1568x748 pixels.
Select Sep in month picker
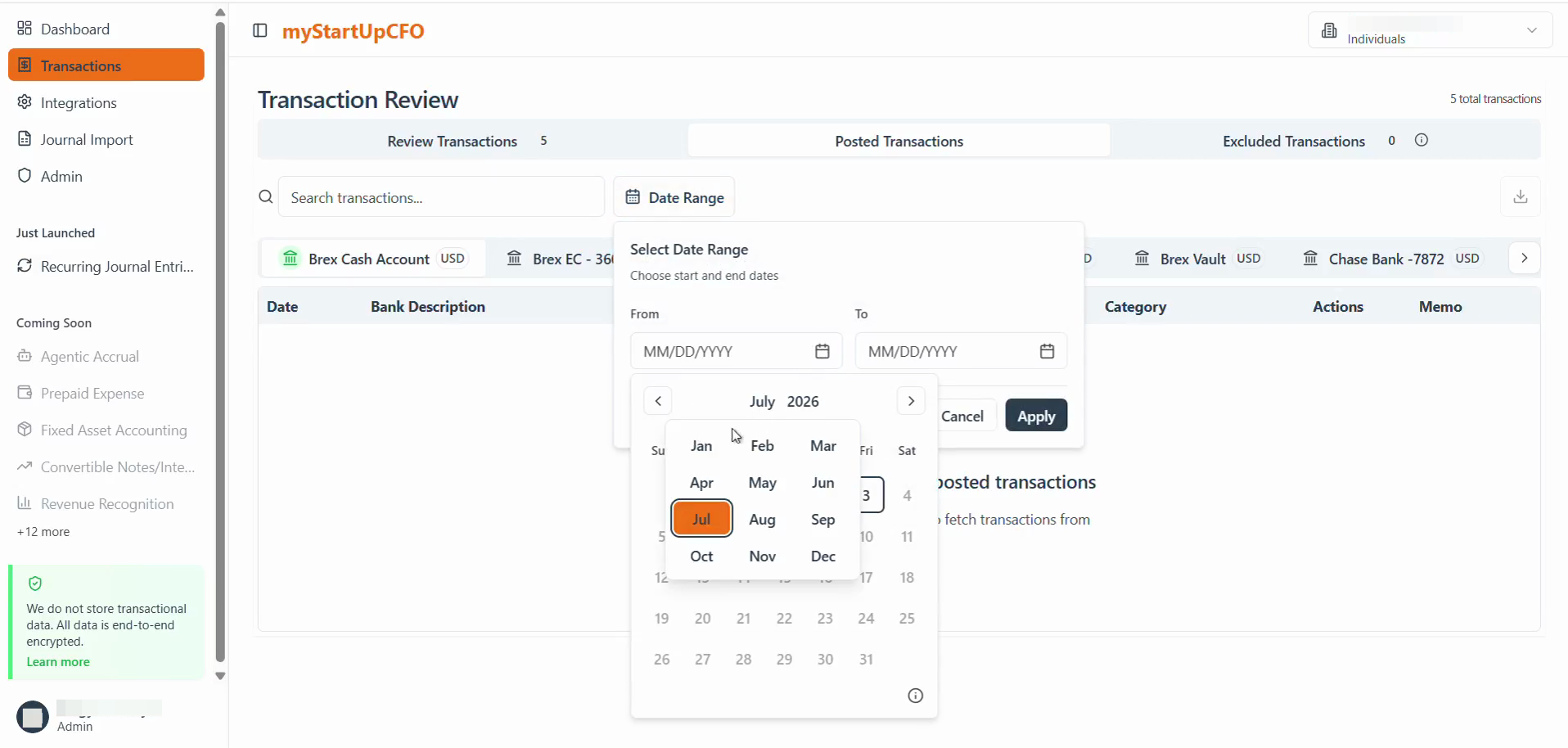tap(823, 519)
